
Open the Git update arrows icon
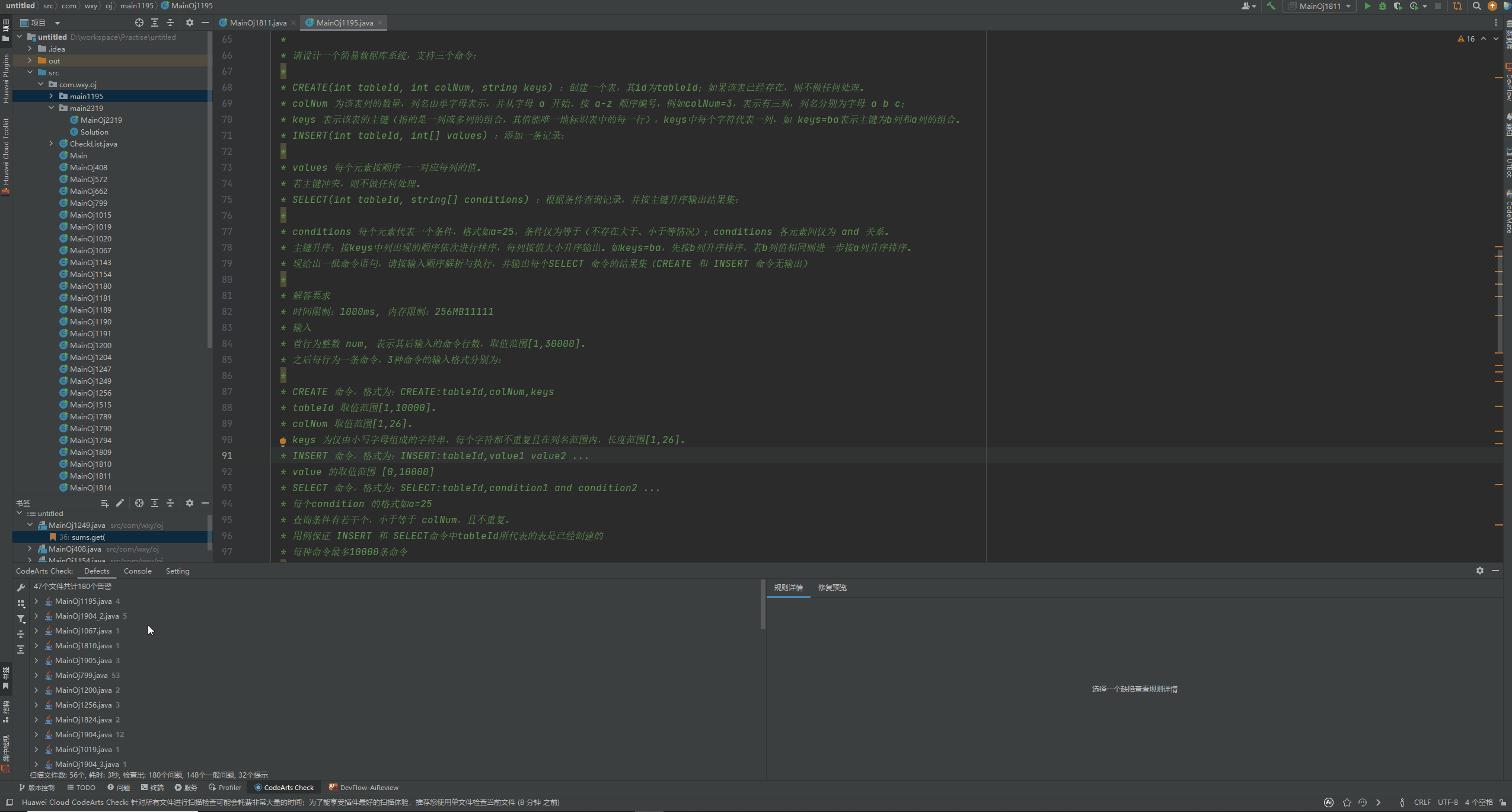click(x=1457, y=6)
